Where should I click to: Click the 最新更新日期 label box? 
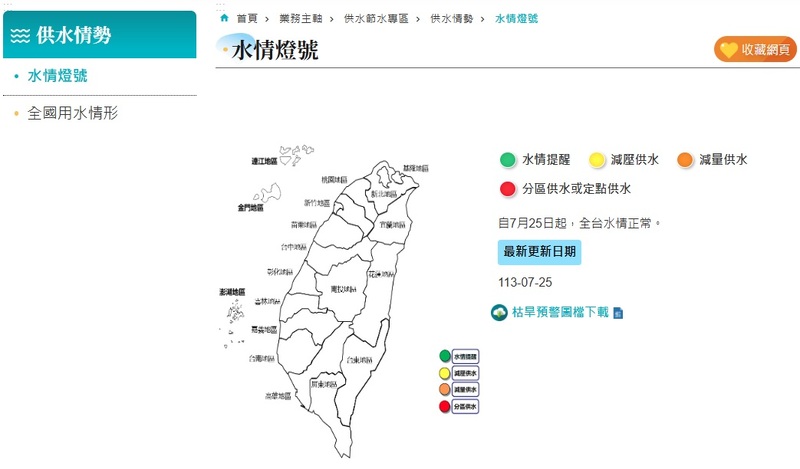[x=539, y=252]
